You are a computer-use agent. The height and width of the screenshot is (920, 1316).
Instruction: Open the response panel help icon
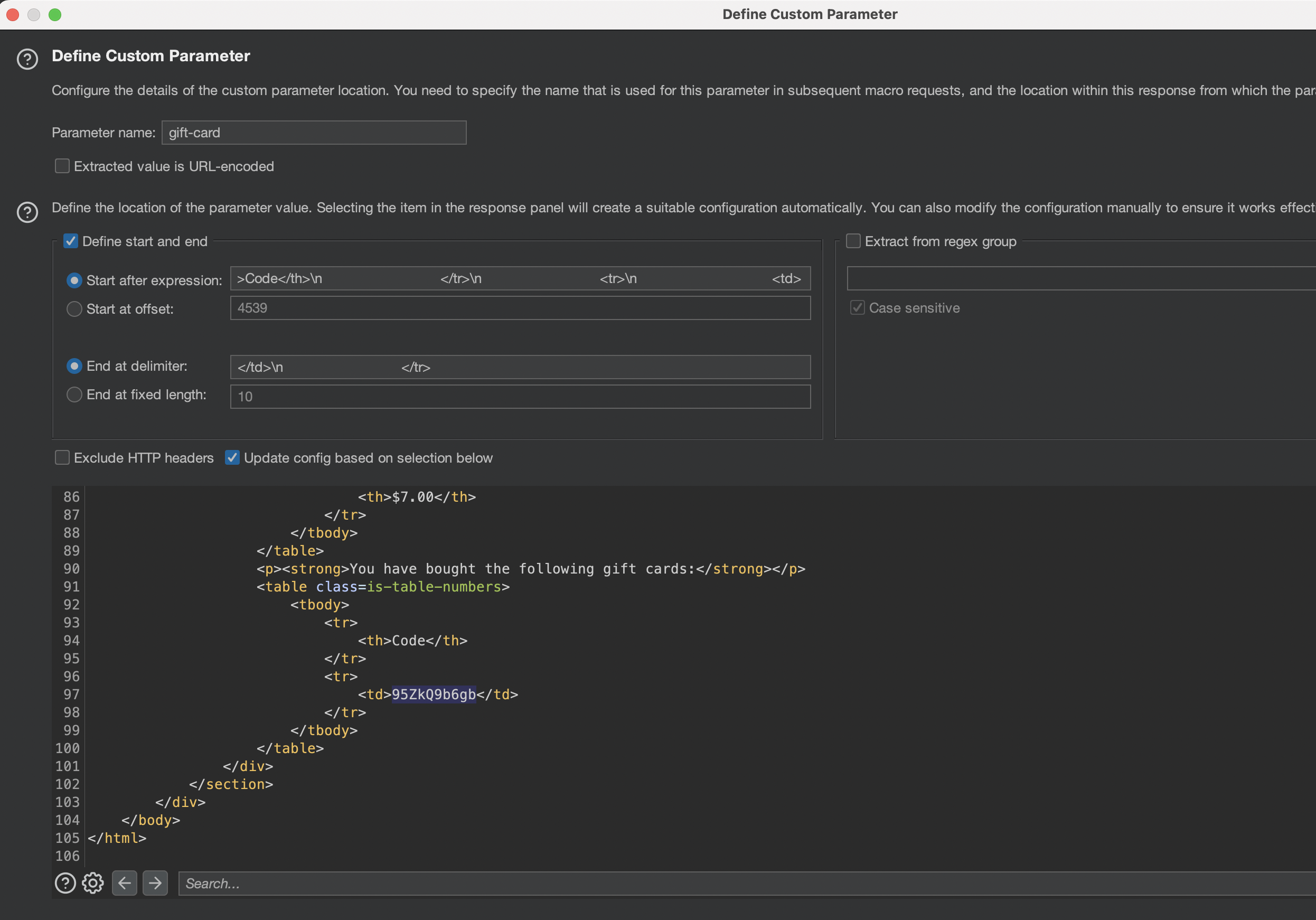[x=65, y=883]
